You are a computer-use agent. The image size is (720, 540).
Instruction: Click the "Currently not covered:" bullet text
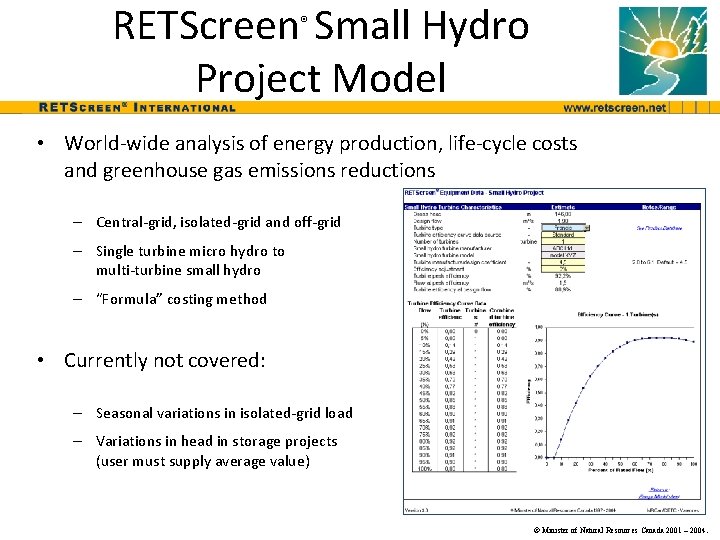click(164, 360)
